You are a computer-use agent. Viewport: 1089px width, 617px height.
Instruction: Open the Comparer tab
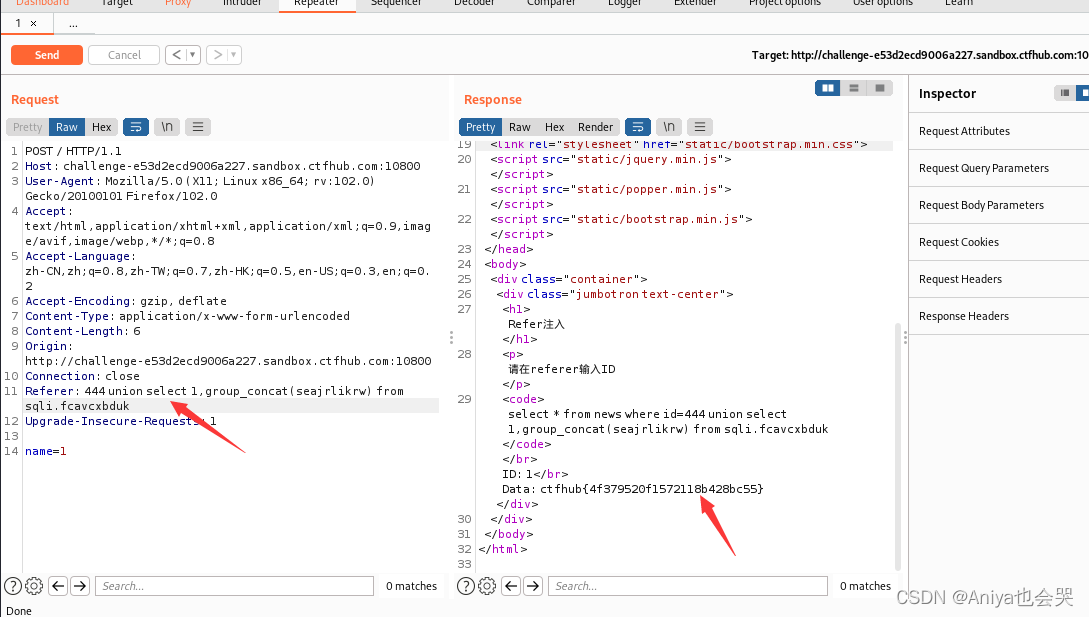pyautogui.click(x=551, y=3)
